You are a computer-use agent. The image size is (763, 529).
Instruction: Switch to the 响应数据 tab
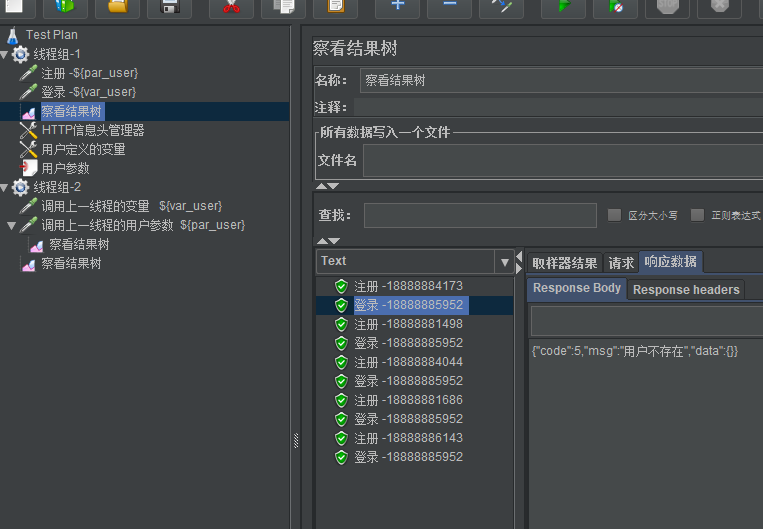[671, 262]
